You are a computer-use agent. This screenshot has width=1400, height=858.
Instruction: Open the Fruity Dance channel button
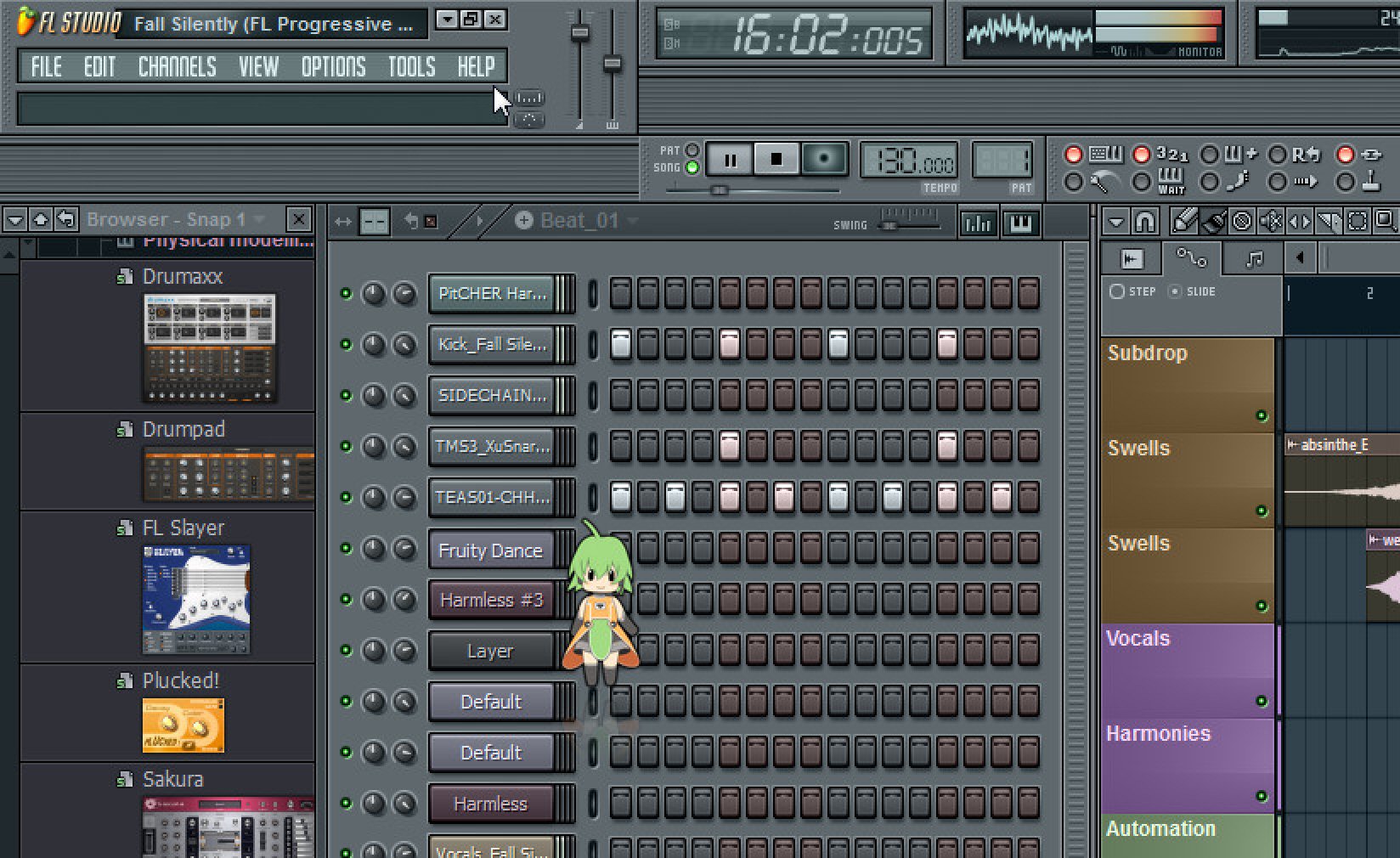[x=490, y=550]
